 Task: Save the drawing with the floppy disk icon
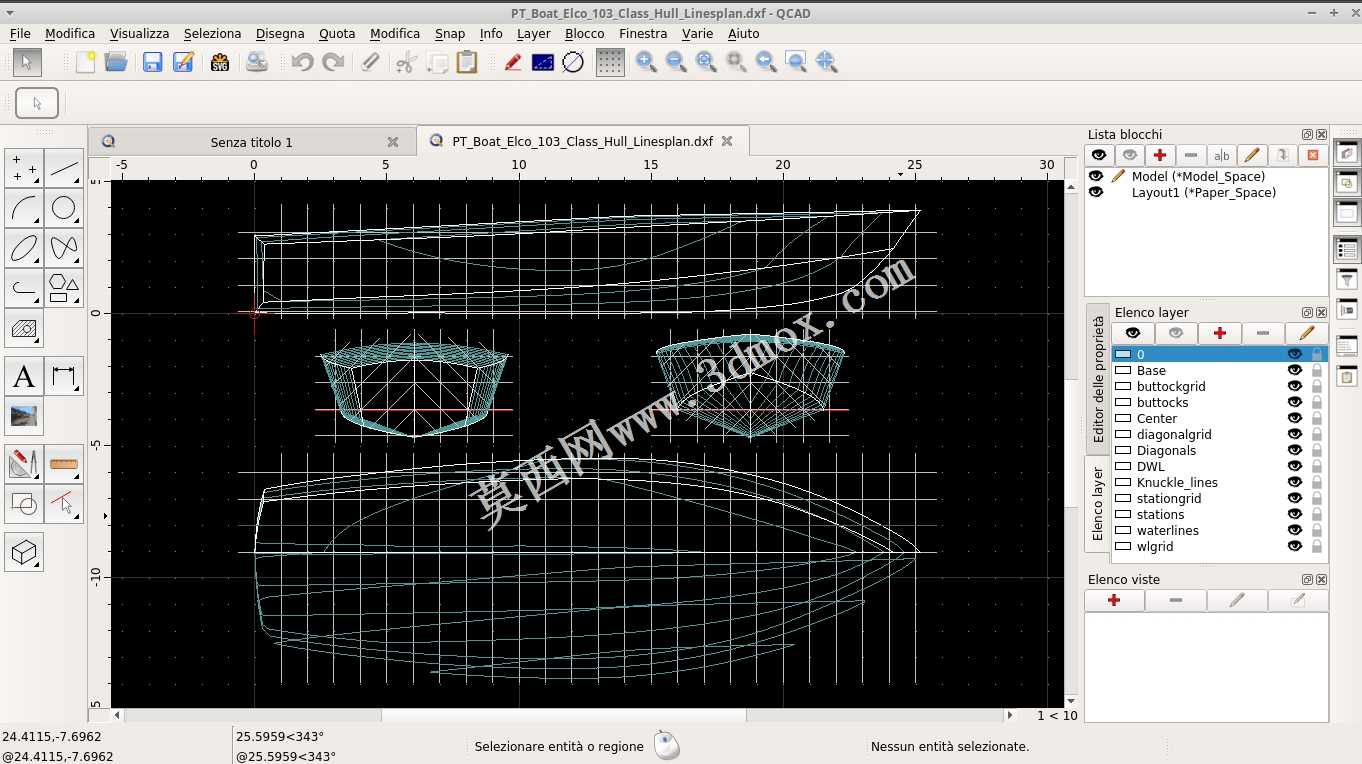[x=152, y=62]
